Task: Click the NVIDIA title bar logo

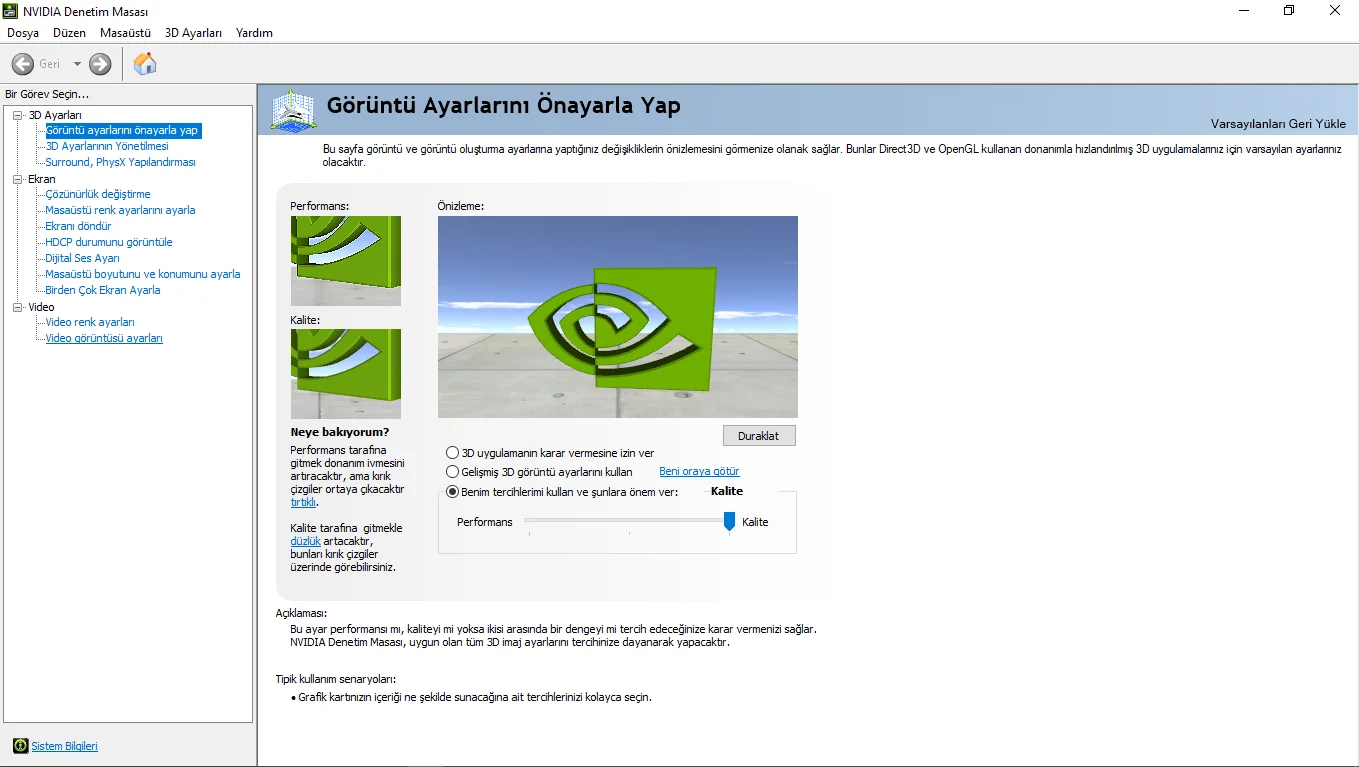Action: 11,11
